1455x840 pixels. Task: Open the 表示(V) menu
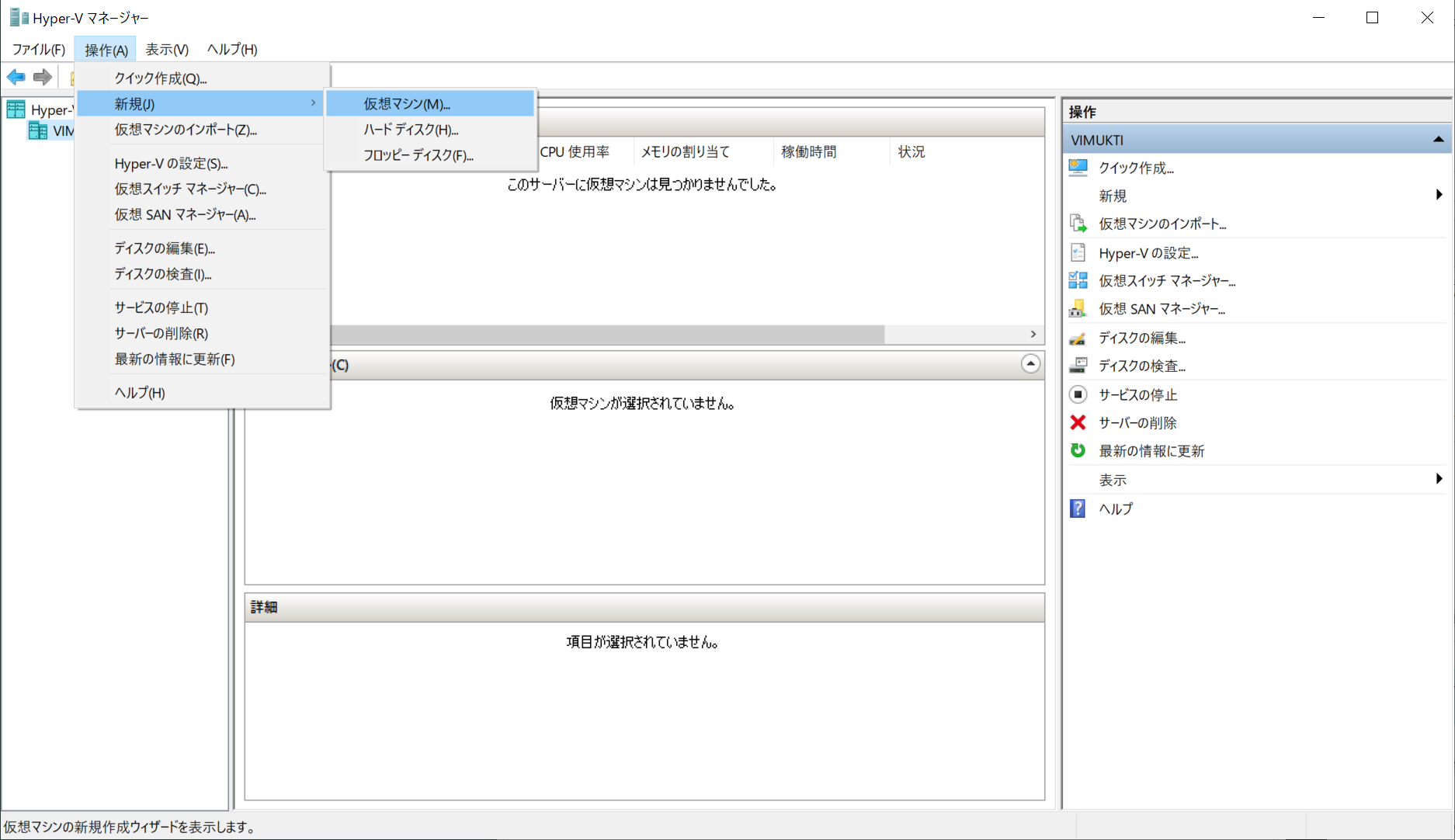click(167, 49)
